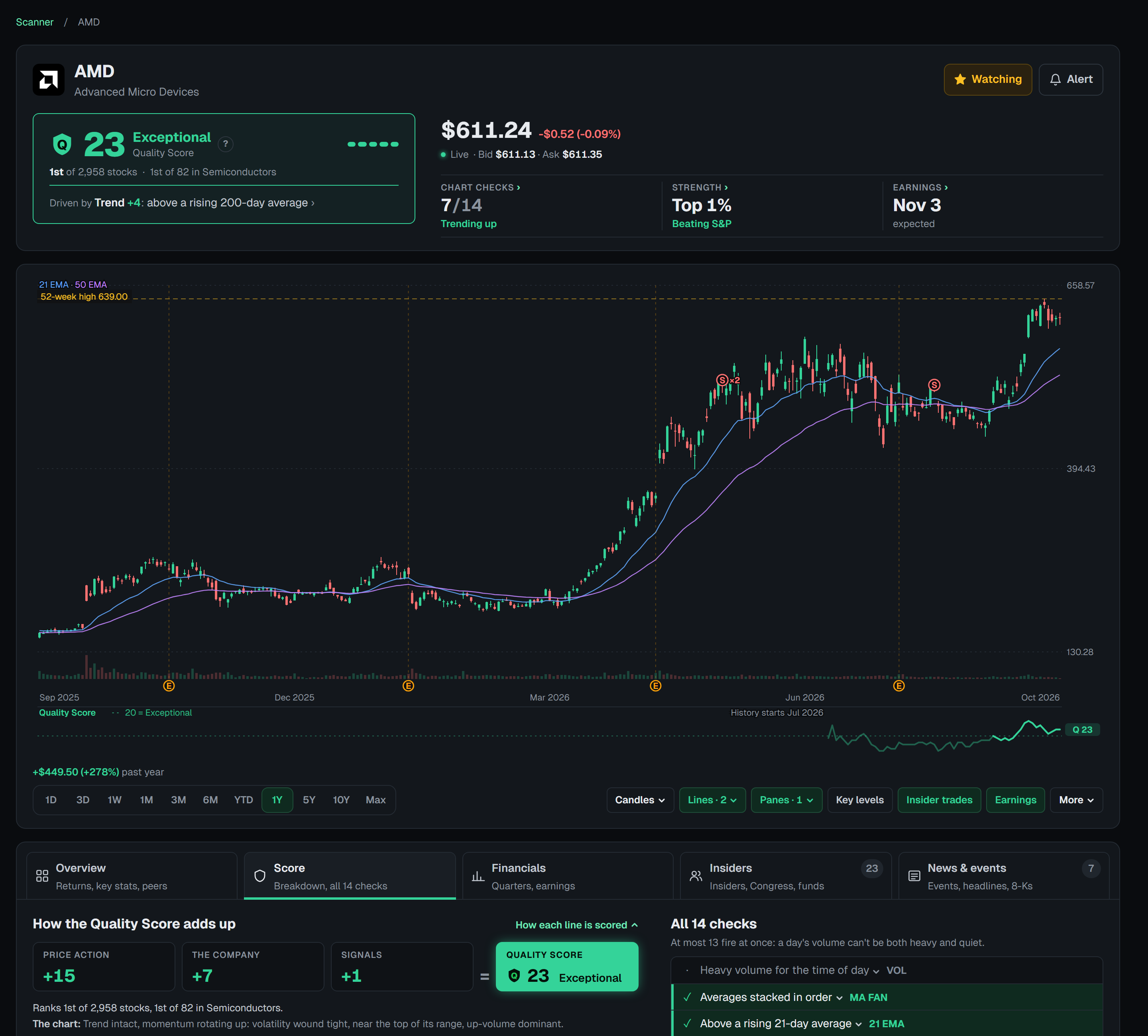Screen dimensions: 1148x1036
Task: Click the Quality Score help question mark
Action: [x=226, y=144]
